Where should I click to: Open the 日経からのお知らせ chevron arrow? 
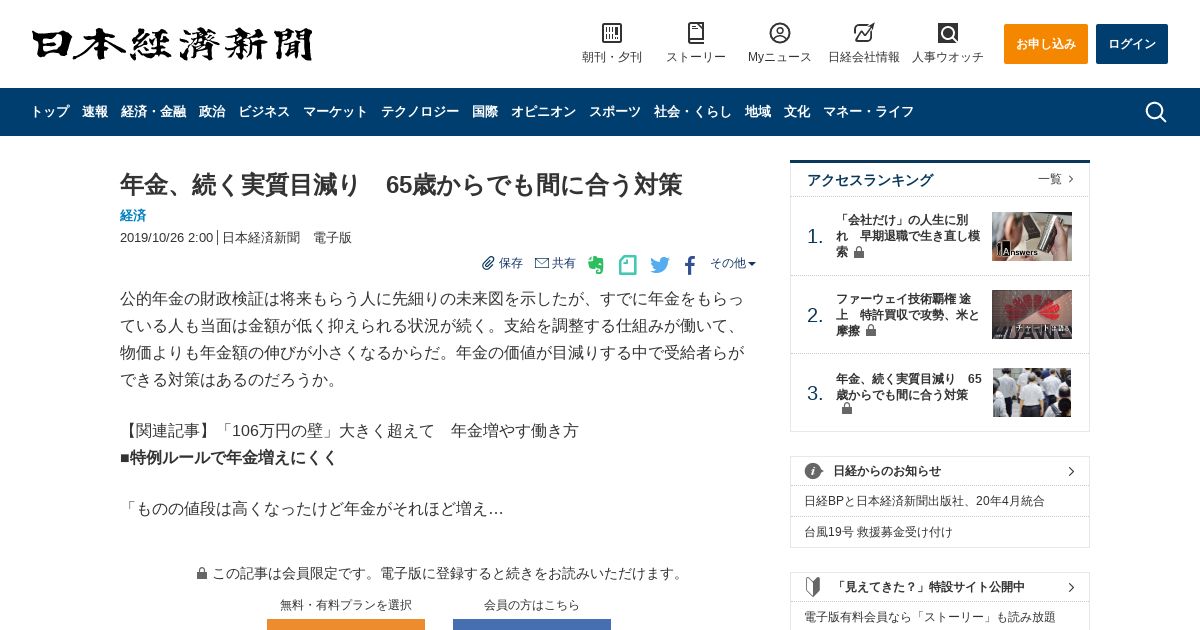(1071, 471)
